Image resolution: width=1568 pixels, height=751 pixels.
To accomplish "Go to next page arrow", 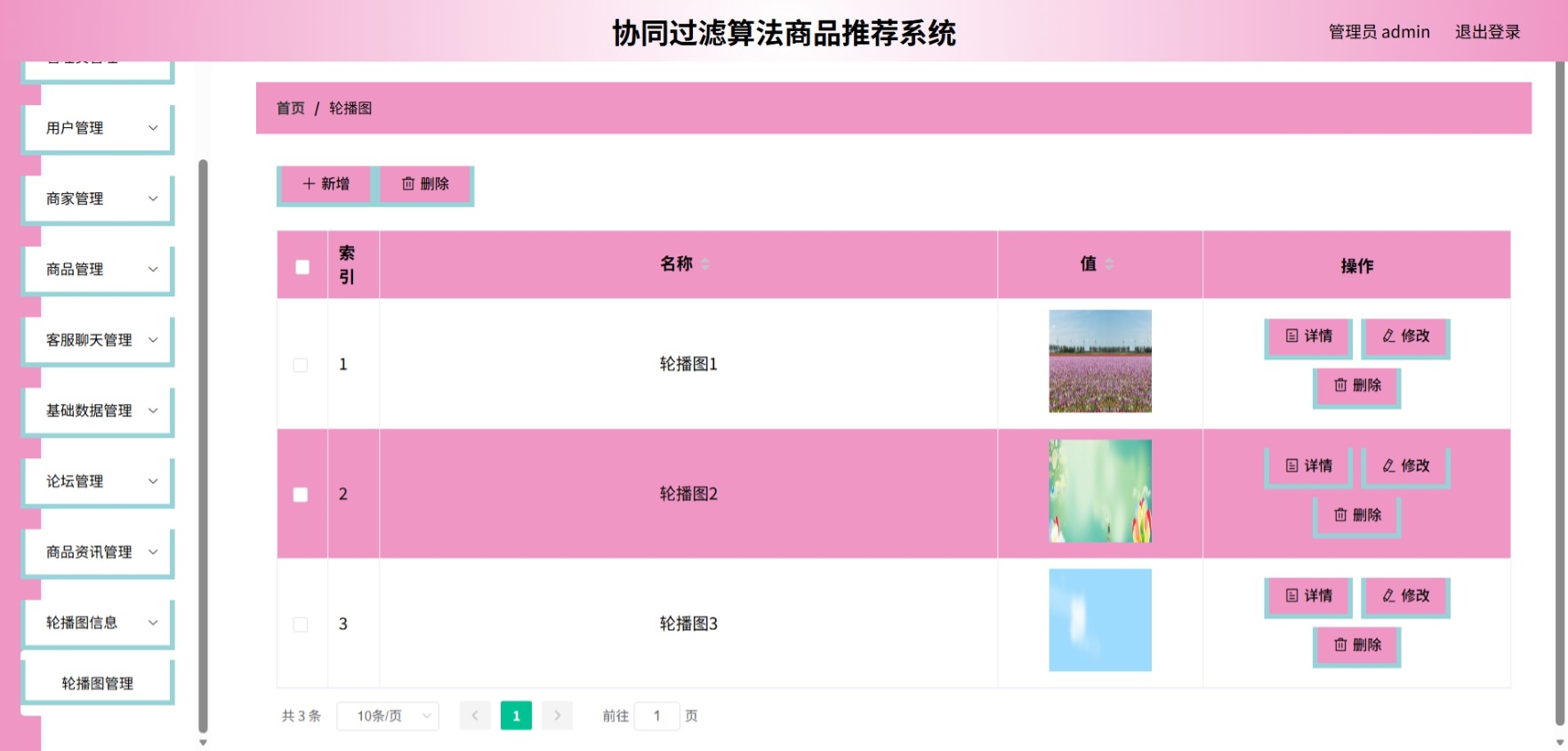I will click(x=558, y=716).
